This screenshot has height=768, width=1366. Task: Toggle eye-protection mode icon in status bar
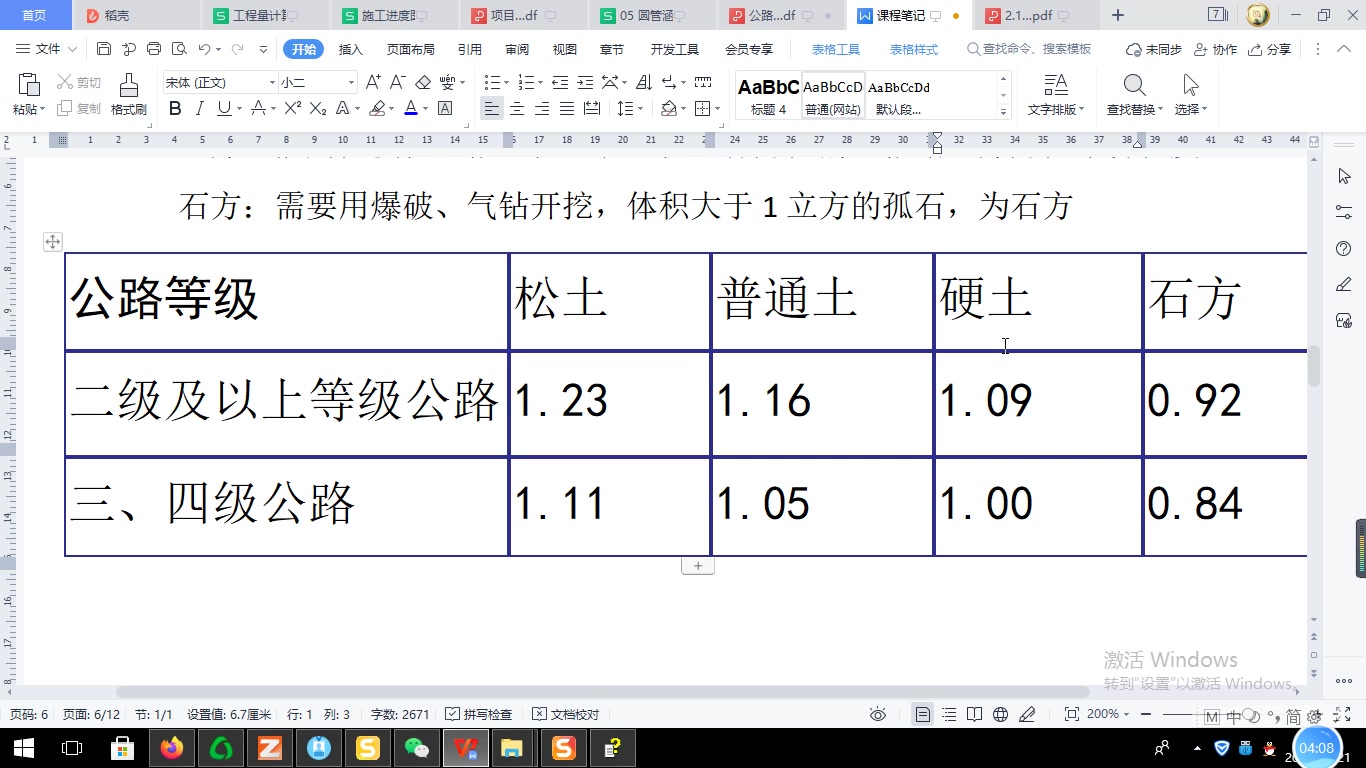coord(878,714)
